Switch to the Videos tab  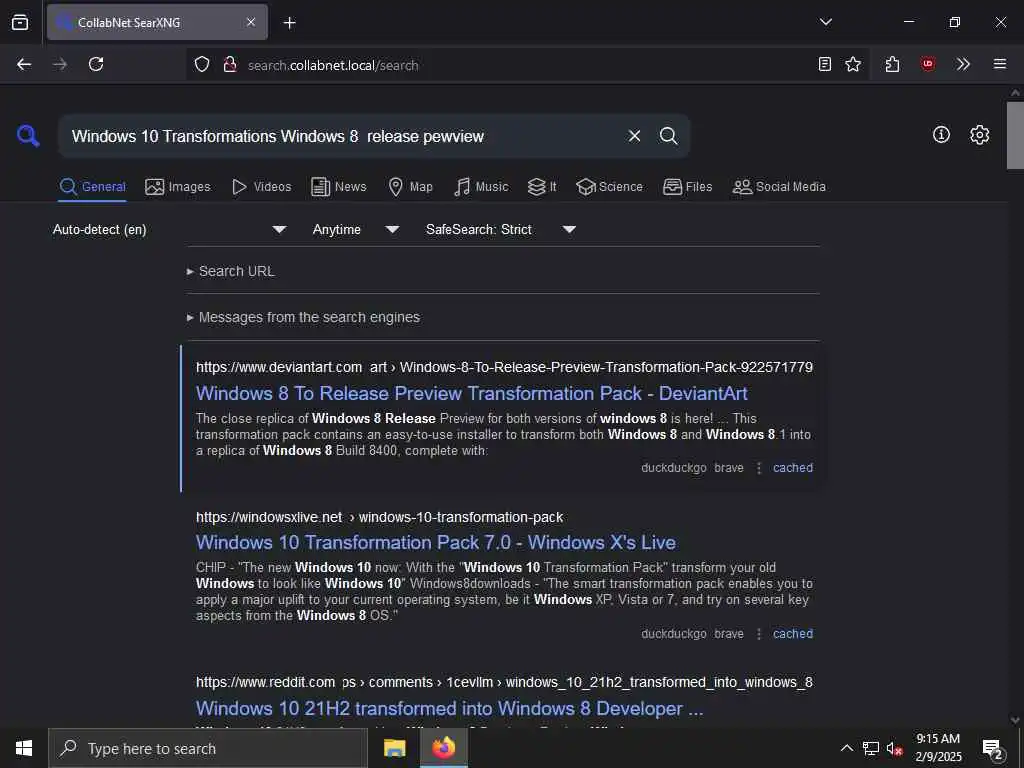[262, 187]
